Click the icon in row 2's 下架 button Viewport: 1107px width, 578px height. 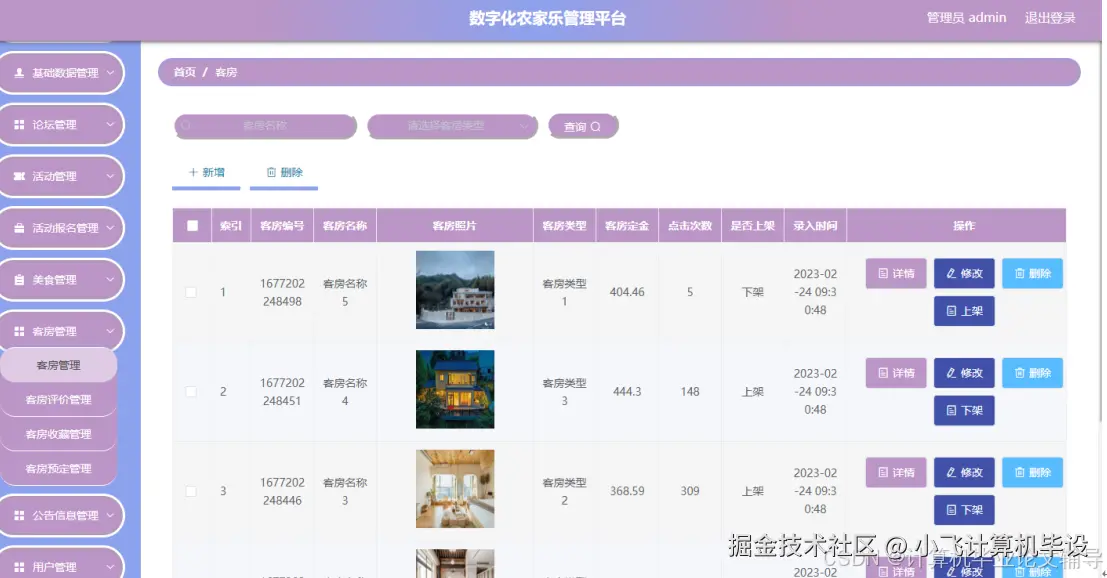tap(951, 410)
